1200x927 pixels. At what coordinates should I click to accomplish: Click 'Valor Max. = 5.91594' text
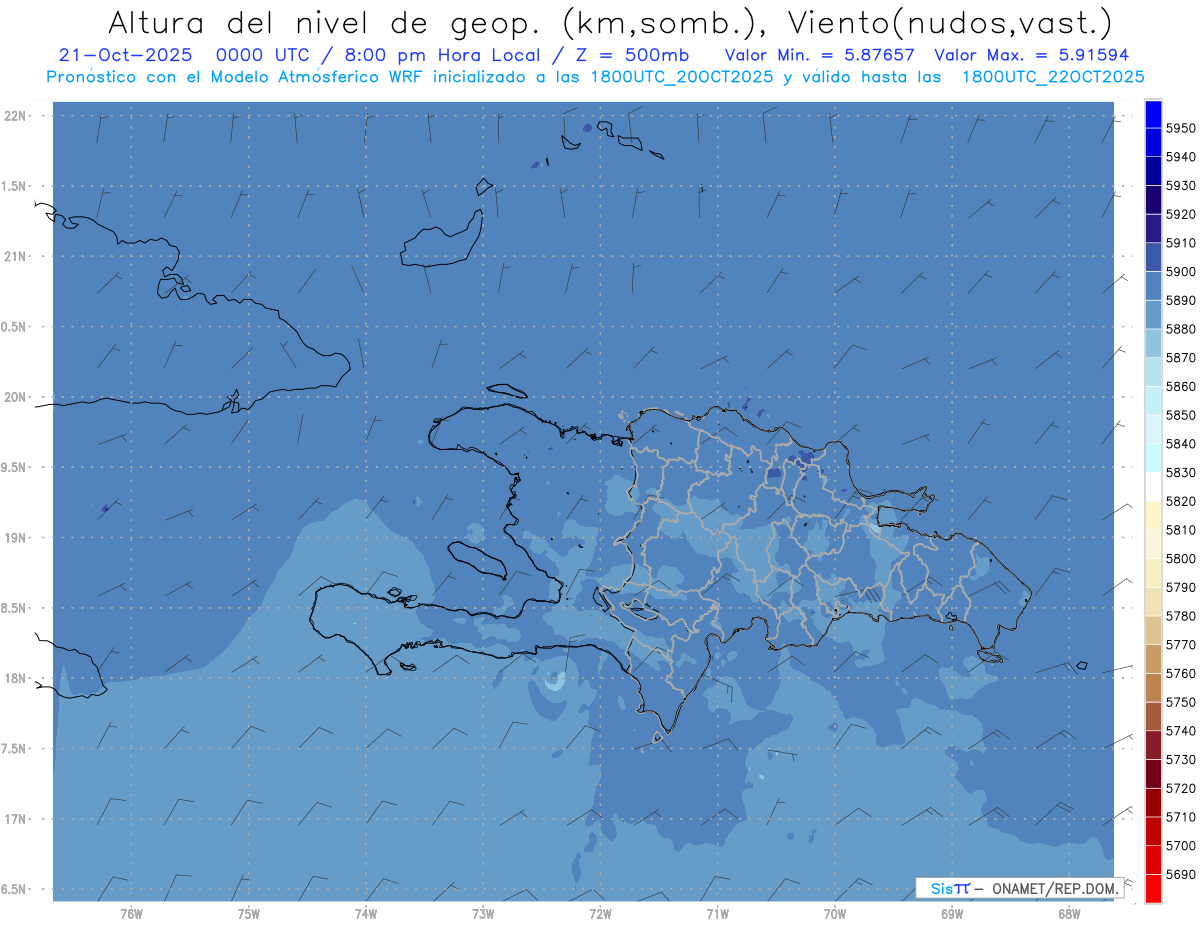click(x=1032, y=55)
